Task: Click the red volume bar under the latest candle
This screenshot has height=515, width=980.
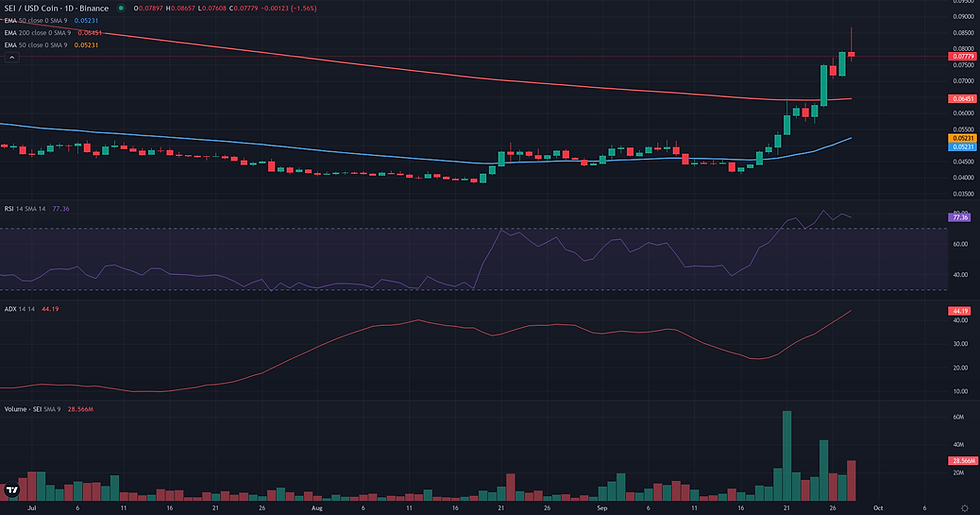Action: [x=851, y=481]
